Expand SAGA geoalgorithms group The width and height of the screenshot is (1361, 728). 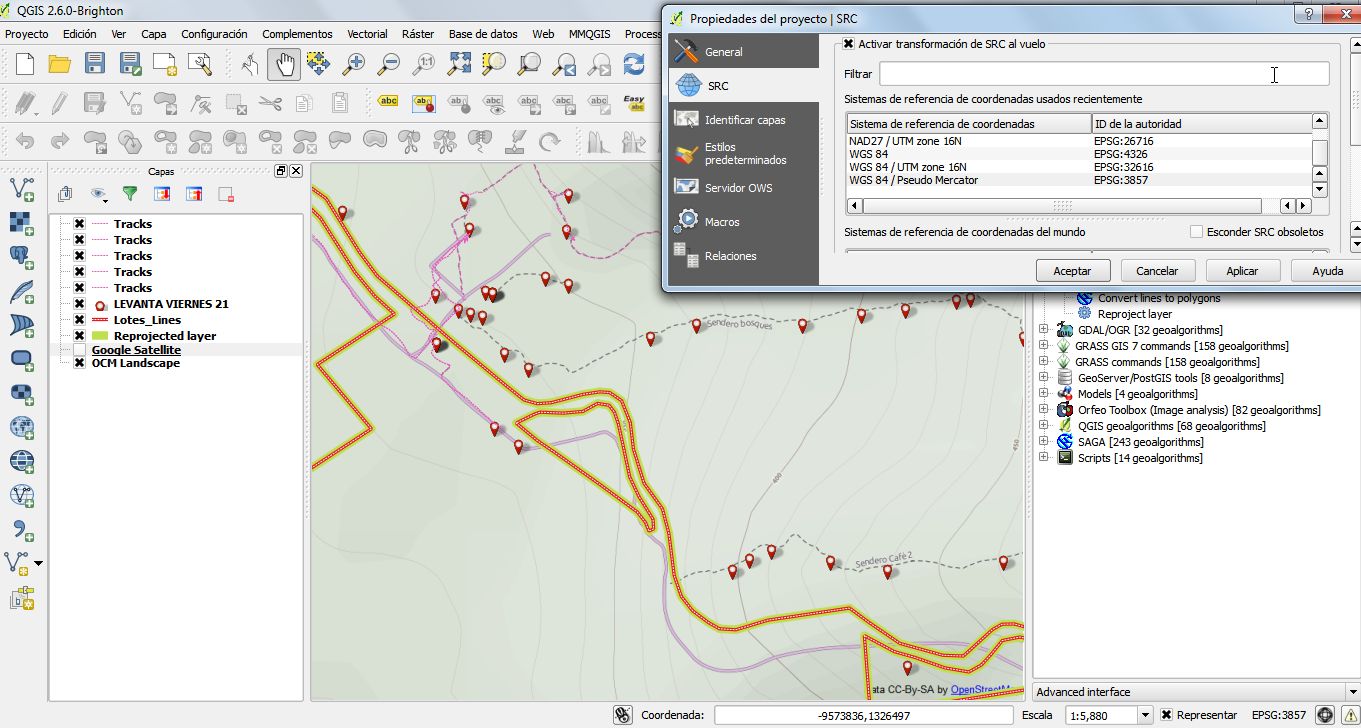click(1043, 442)
